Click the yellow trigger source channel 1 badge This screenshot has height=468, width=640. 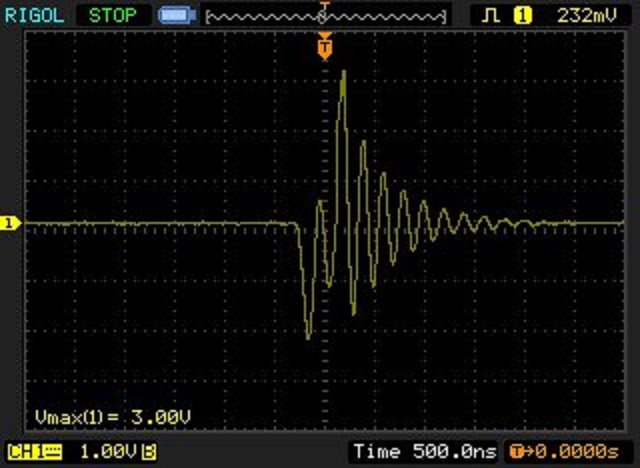pyautogui.click(x=522, y=16)
